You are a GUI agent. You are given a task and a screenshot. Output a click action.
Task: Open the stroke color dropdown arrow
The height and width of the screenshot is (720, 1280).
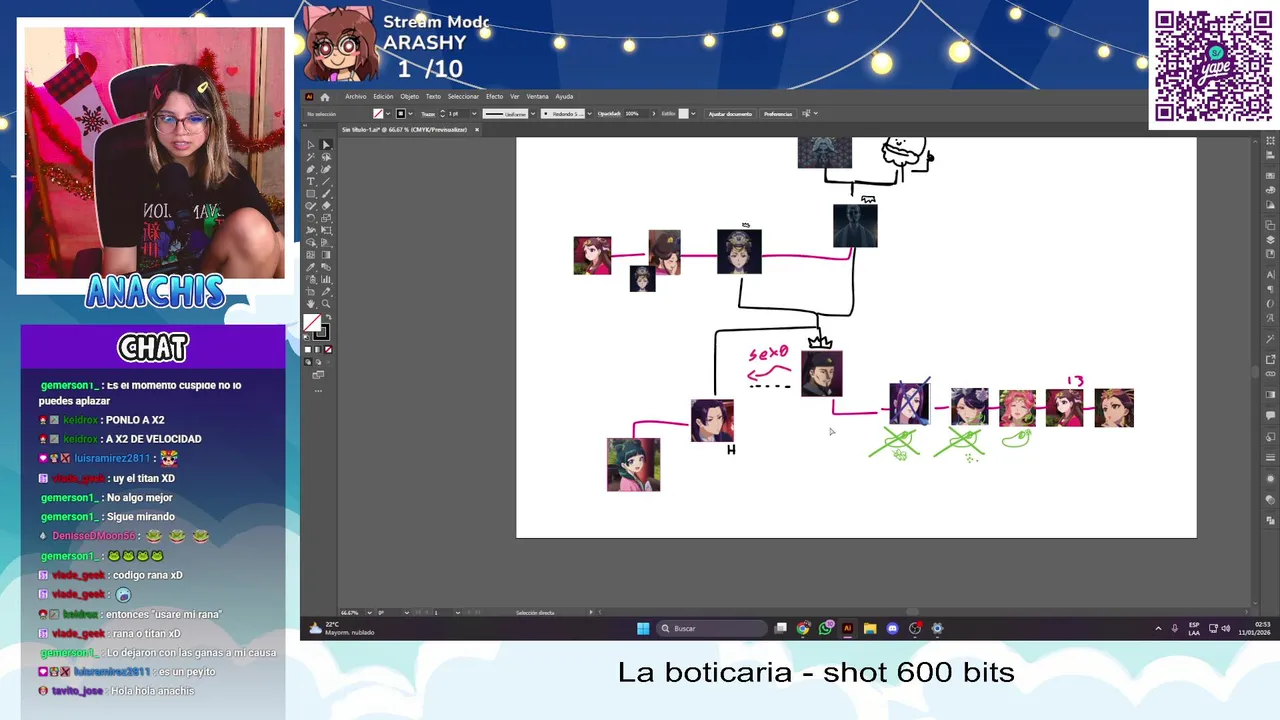point(410,113)
